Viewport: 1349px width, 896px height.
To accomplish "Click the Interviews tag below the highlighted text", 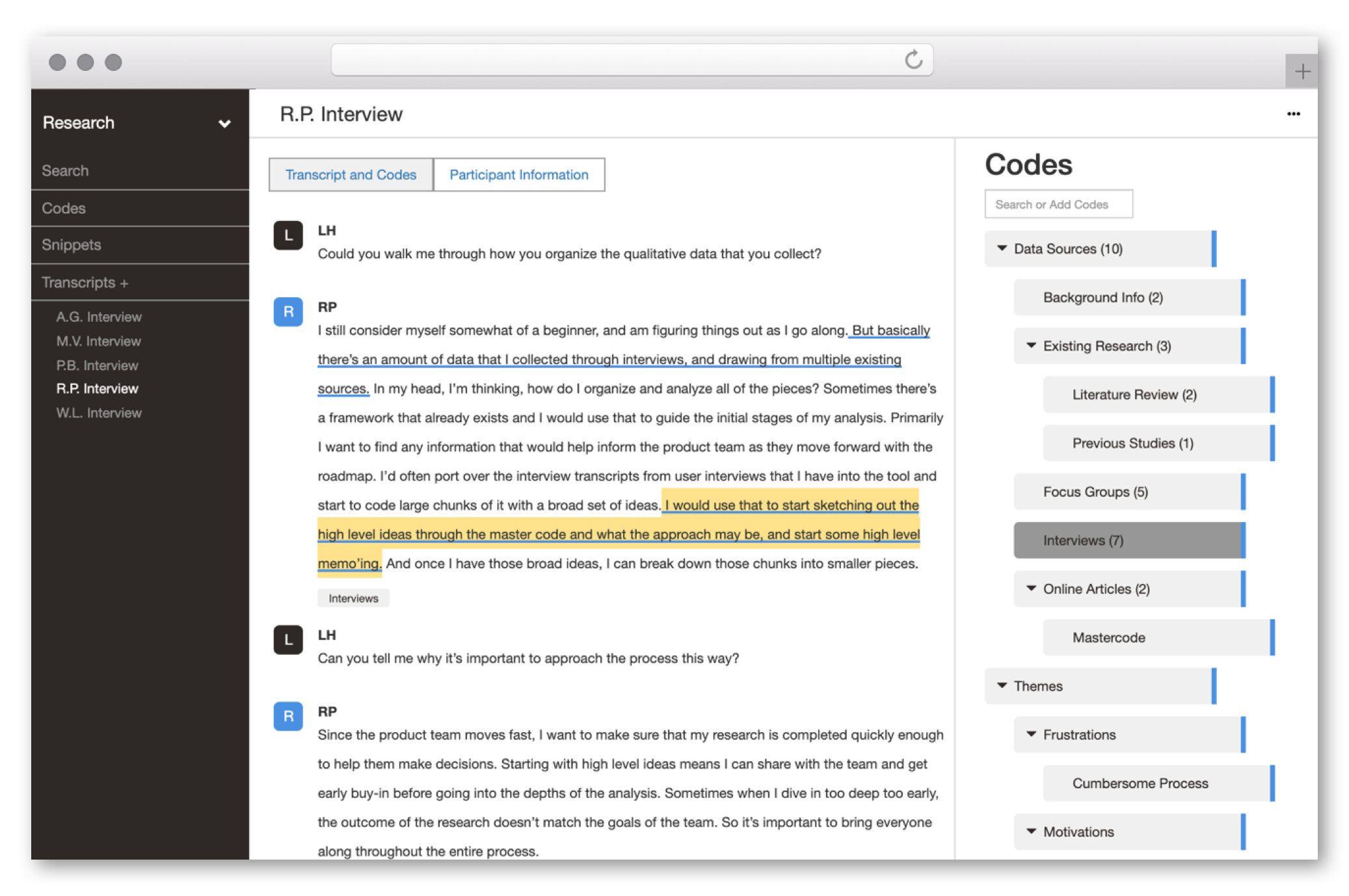I will (x=353, y=598).
